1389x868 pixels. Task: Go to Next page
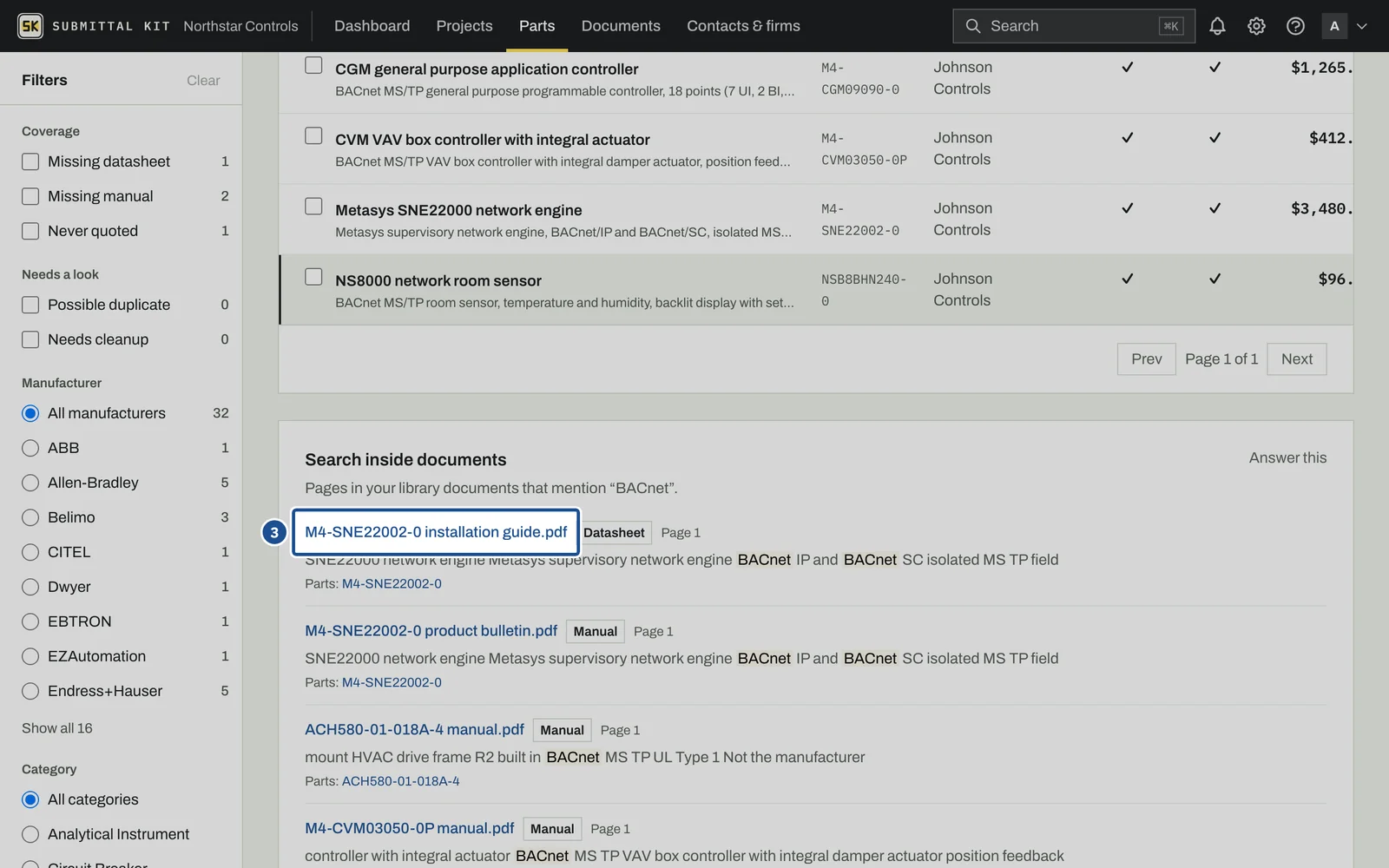(x=1297, y=358)
